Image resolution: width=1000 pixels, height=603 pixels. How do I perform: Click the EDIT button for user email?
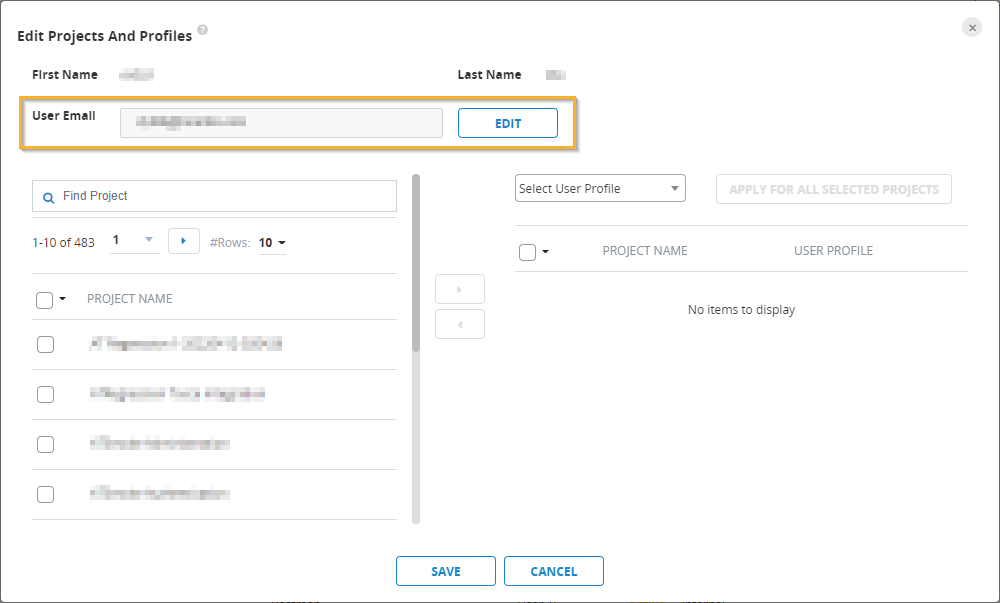click(x=507, y=123)
